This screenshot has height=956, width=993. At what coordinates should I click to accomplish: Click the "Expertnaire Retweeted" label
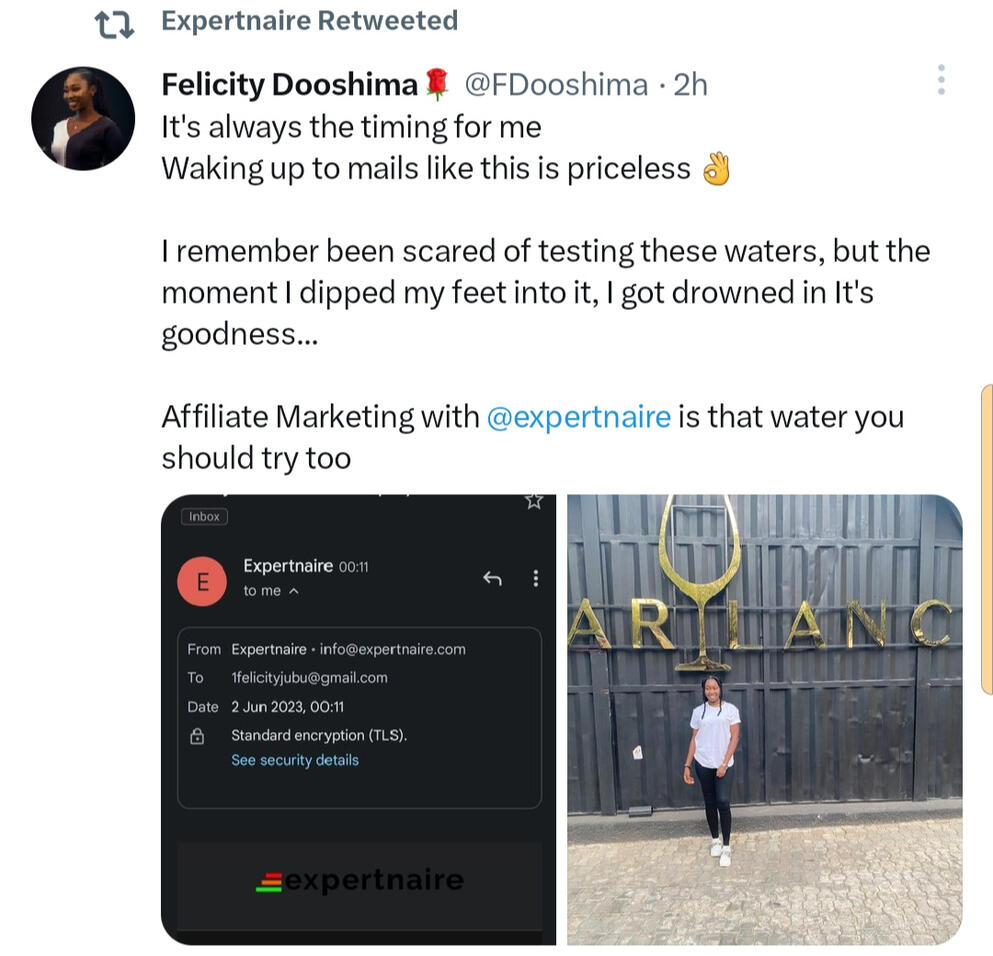coord(309,21)
